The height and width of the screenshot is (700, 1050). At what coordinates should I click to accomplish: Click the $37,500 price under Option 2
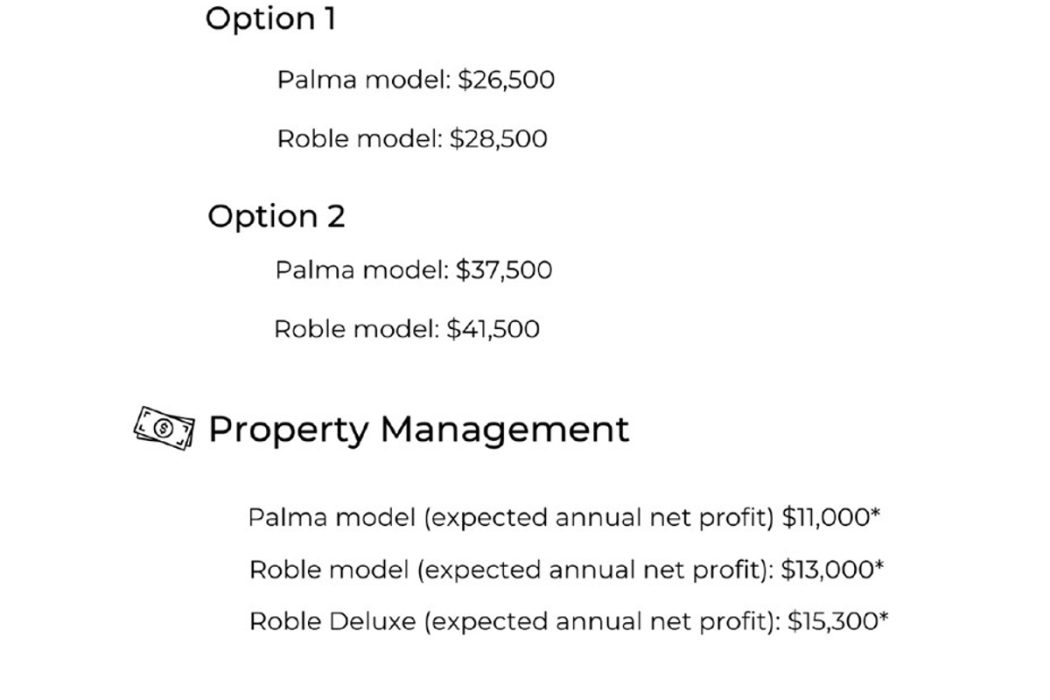tap(504, 270)
